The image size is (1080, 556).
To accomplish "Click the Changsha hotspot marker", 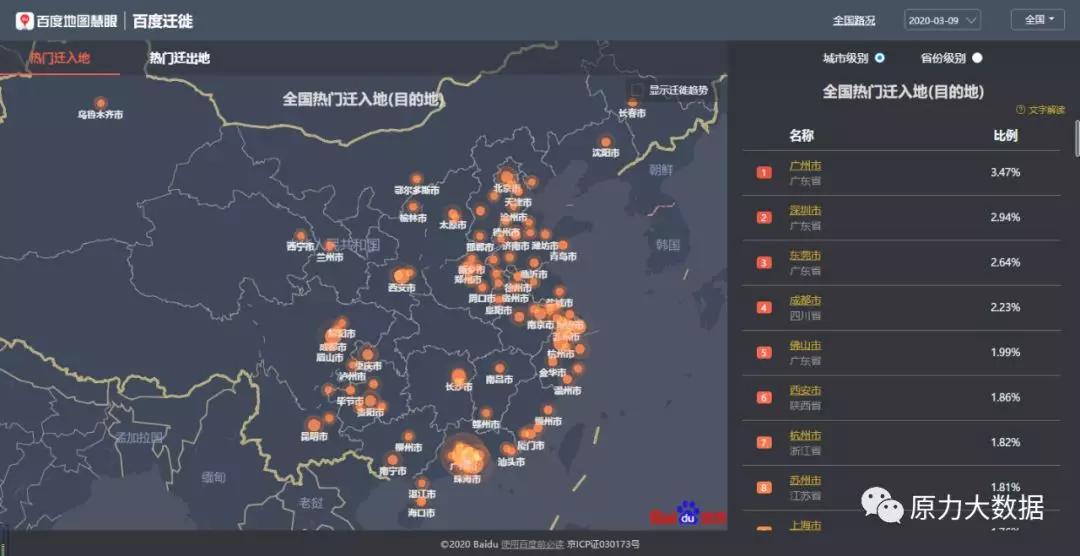I will coord(458,376).
